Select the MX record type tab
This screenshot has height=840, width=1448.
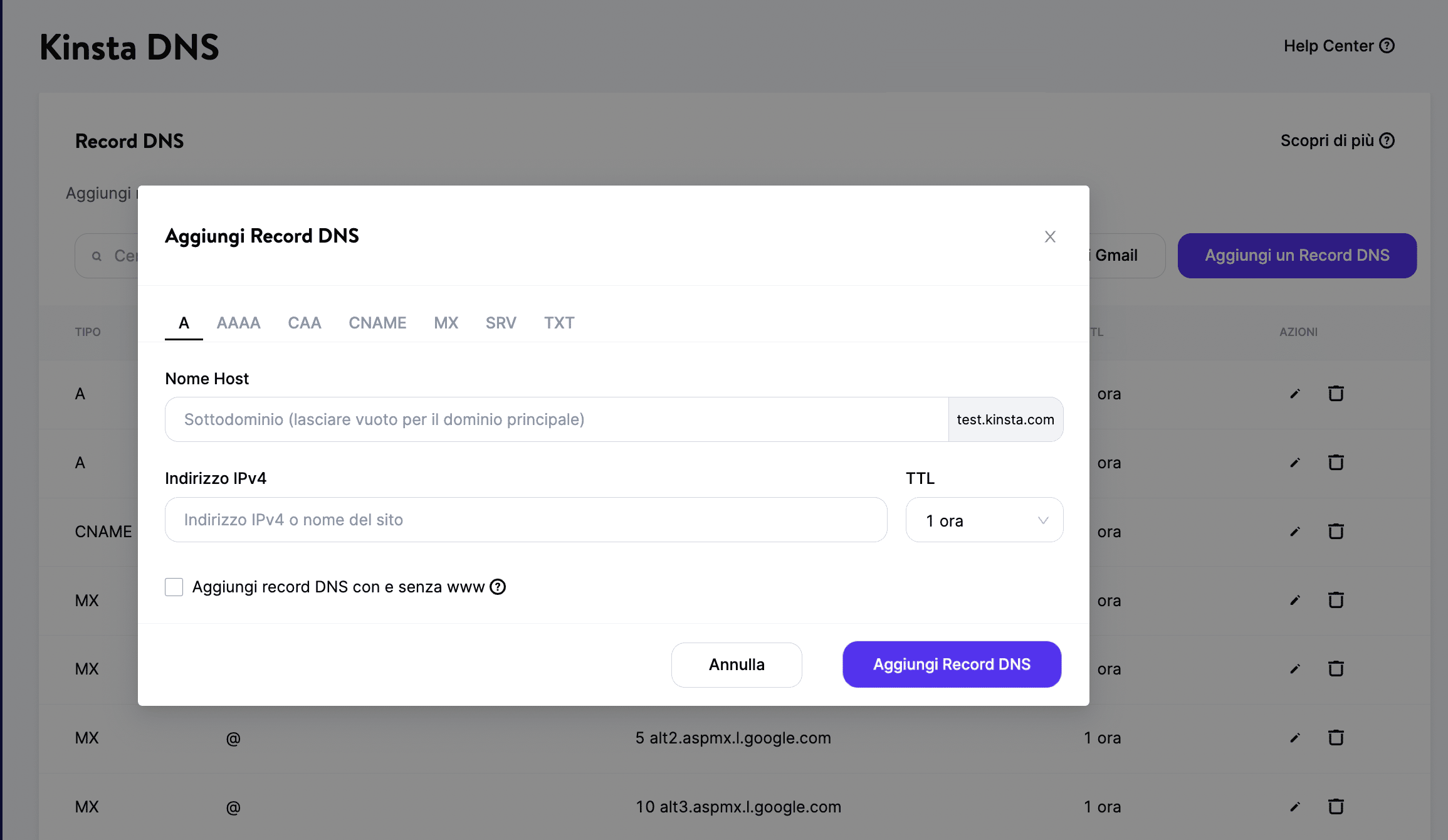pos(446,322)
